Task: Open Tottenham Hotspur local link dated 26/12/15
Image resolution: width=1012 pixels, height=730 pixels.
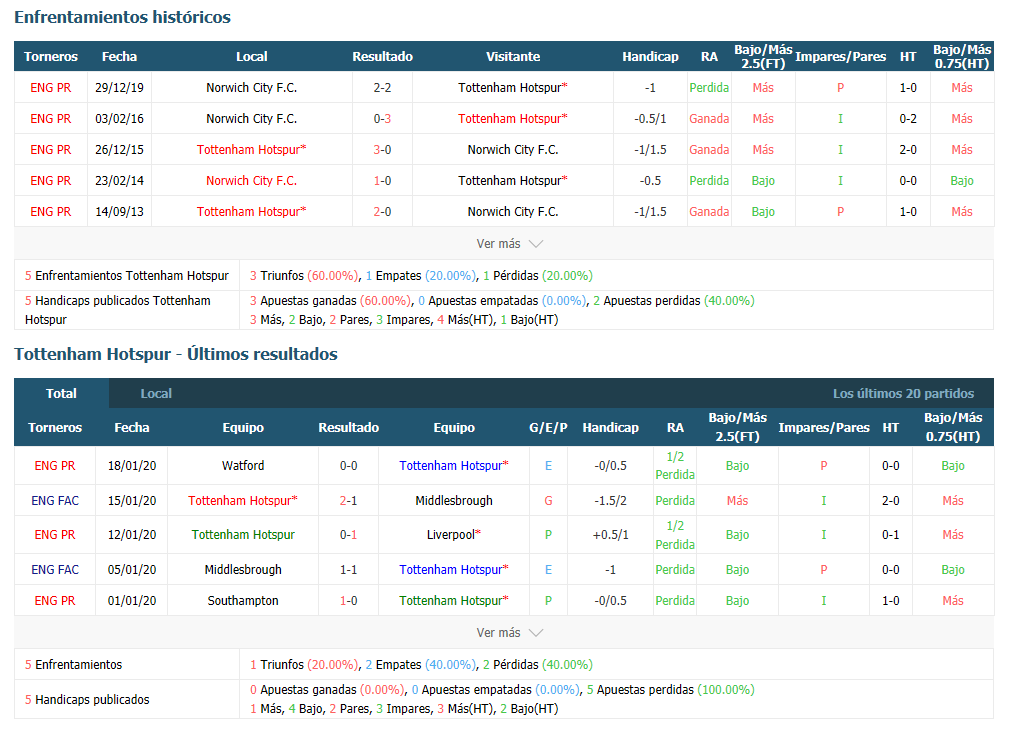Action: 252,150
